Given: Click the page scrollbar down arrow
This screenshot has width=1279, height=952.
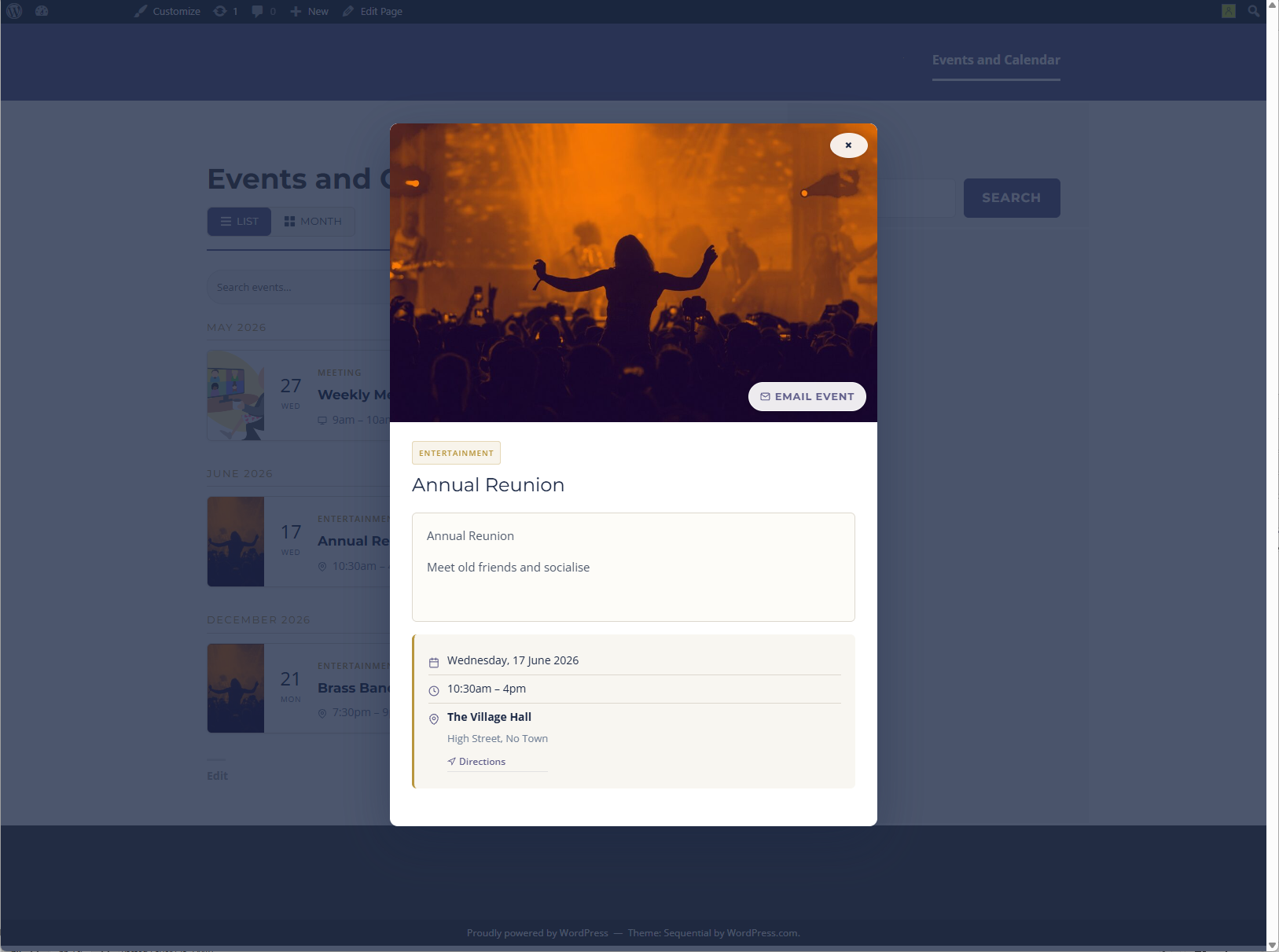Looking at the screenshot, I should tap(1273, 946).
